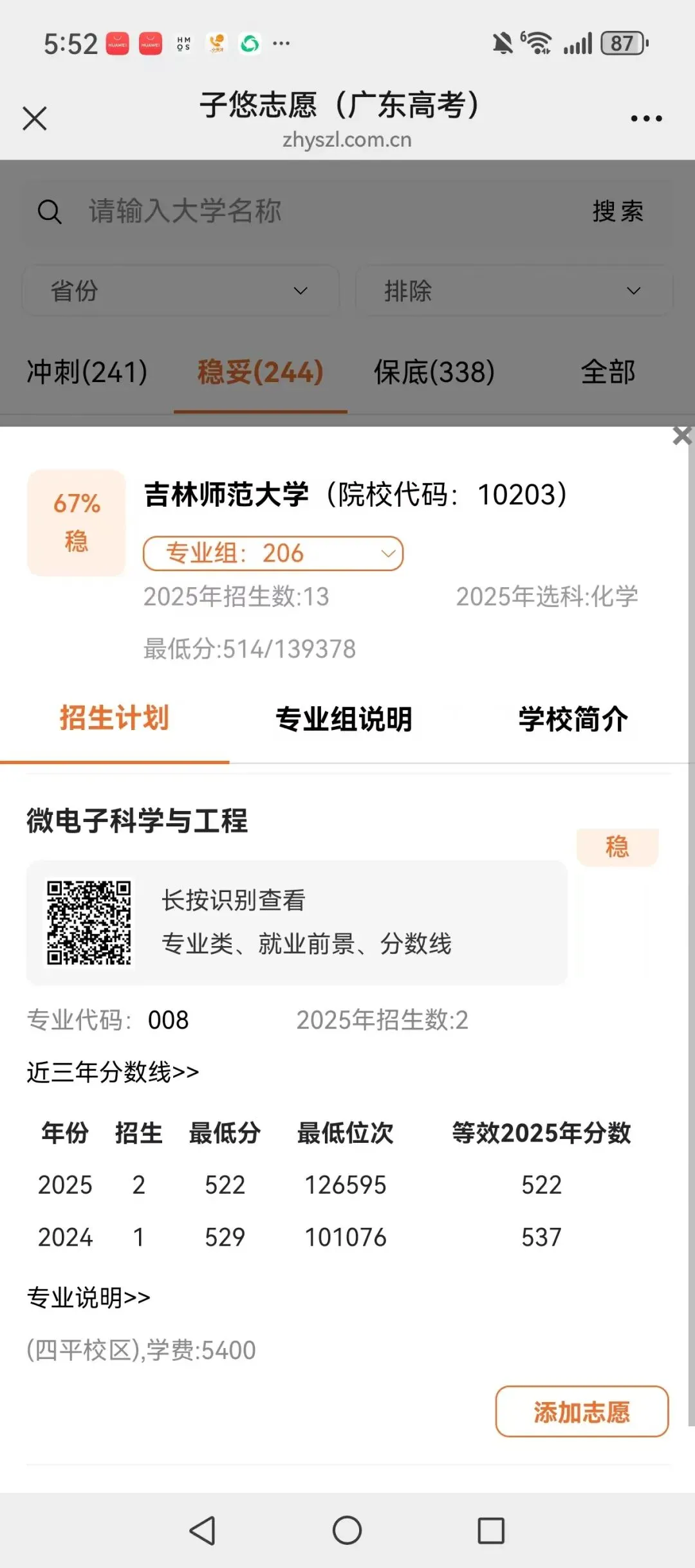Switch to the 冲刺(241) tab
The image size is (695, 1568).
(x=87, y=372)
